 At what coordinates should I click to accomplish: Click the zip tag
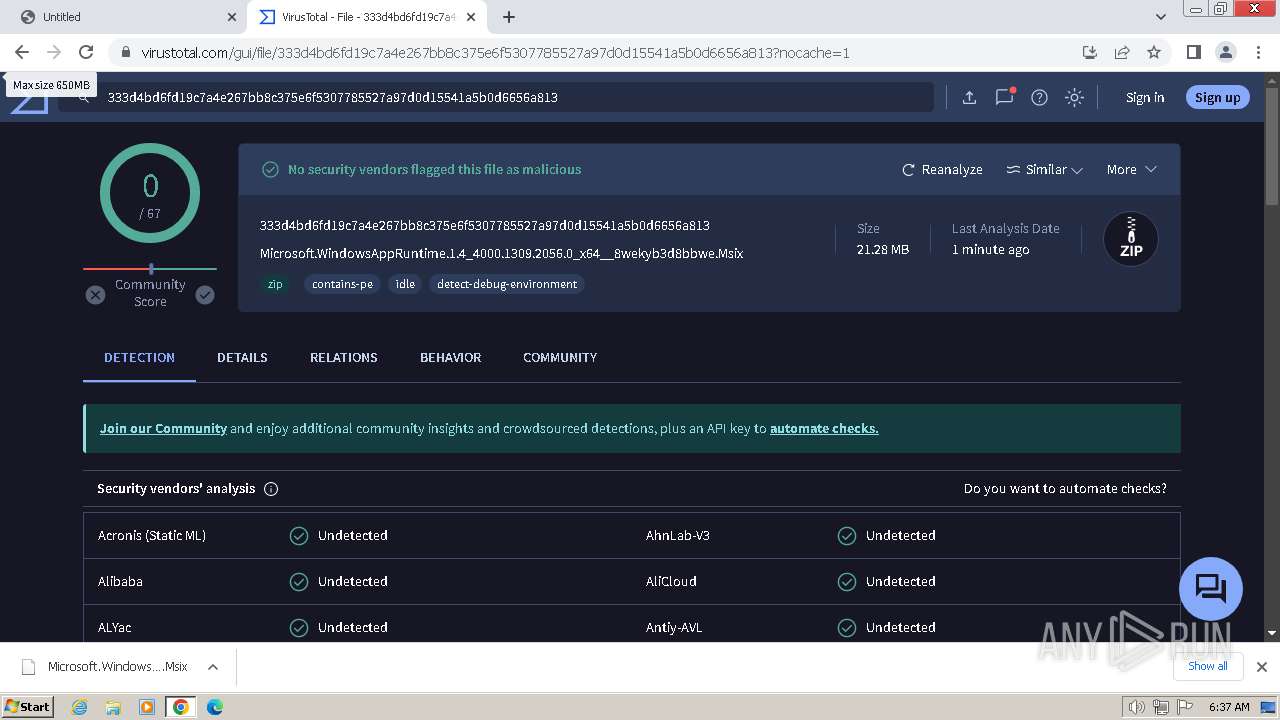tap(275, 284)
